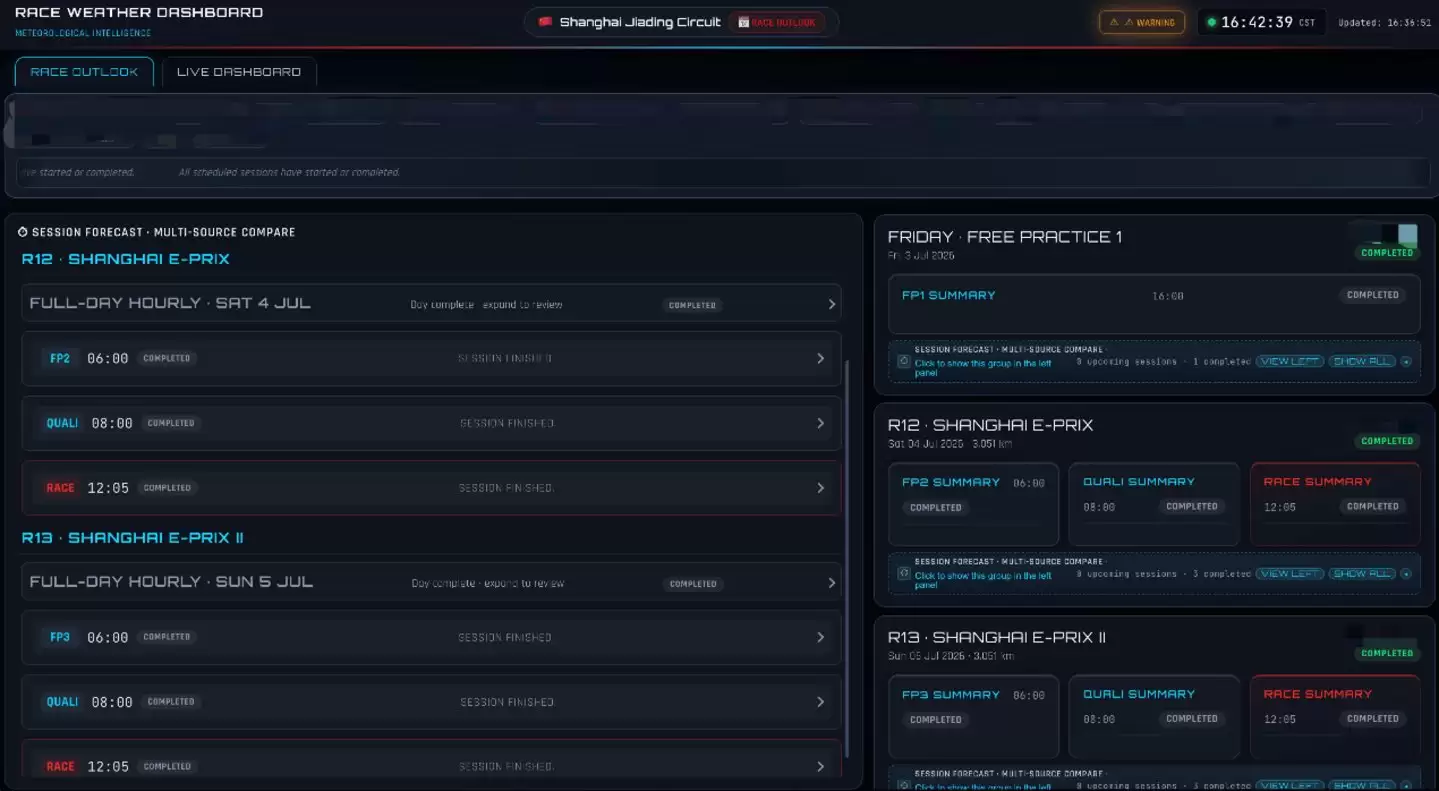Click Show All in R12 Shanghai E-Prix card
The height and width of the screenshot is (791, 1439).
tap(1362, 574)
